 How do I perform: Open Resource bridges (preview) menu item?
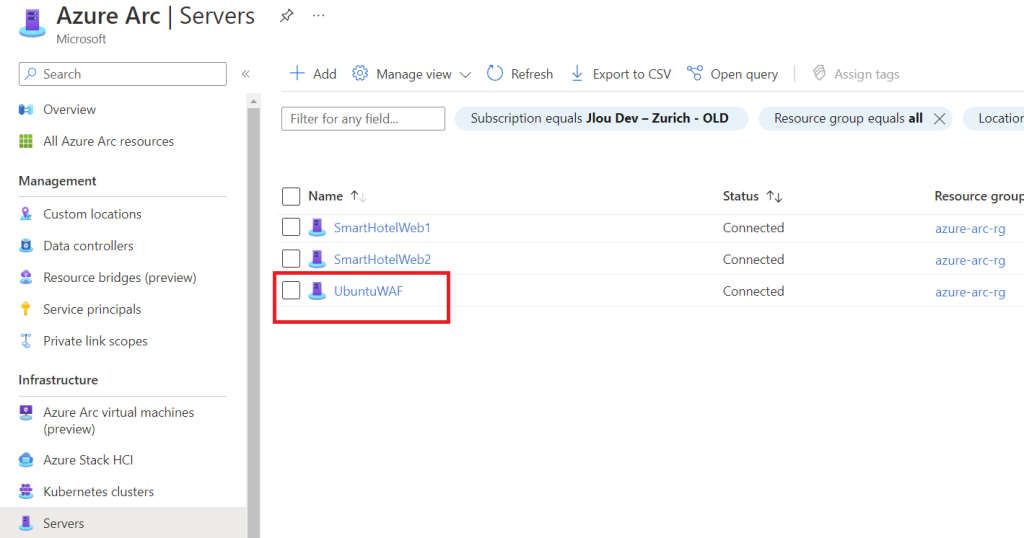click(120, 277)
